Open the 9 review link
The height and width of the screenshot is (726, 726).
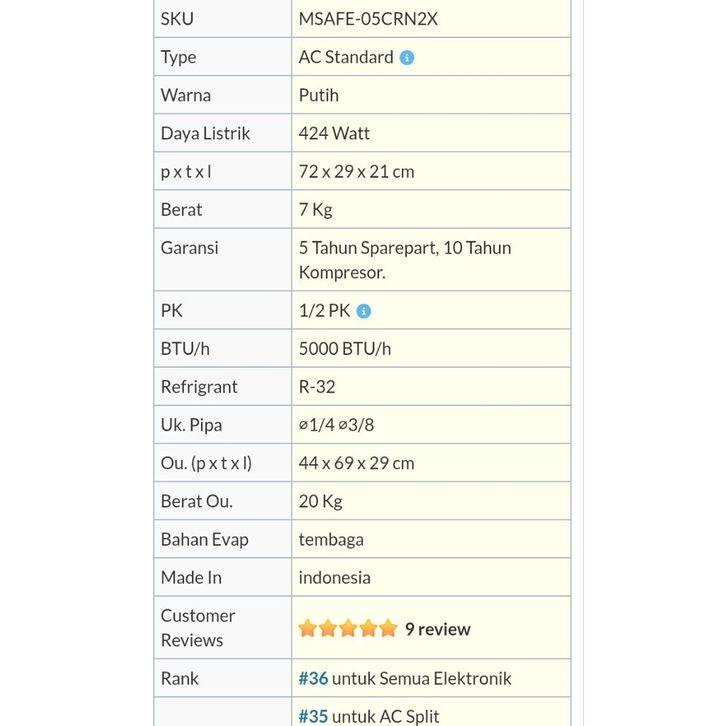(x=437, y=629)
